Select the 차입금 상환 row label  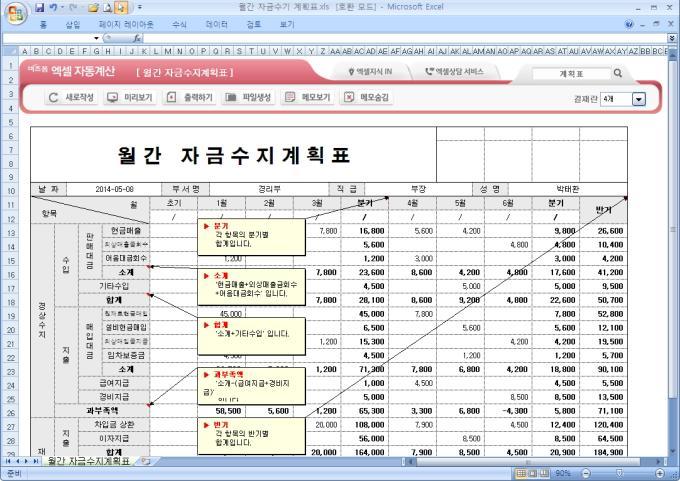(x=114, y=425)
